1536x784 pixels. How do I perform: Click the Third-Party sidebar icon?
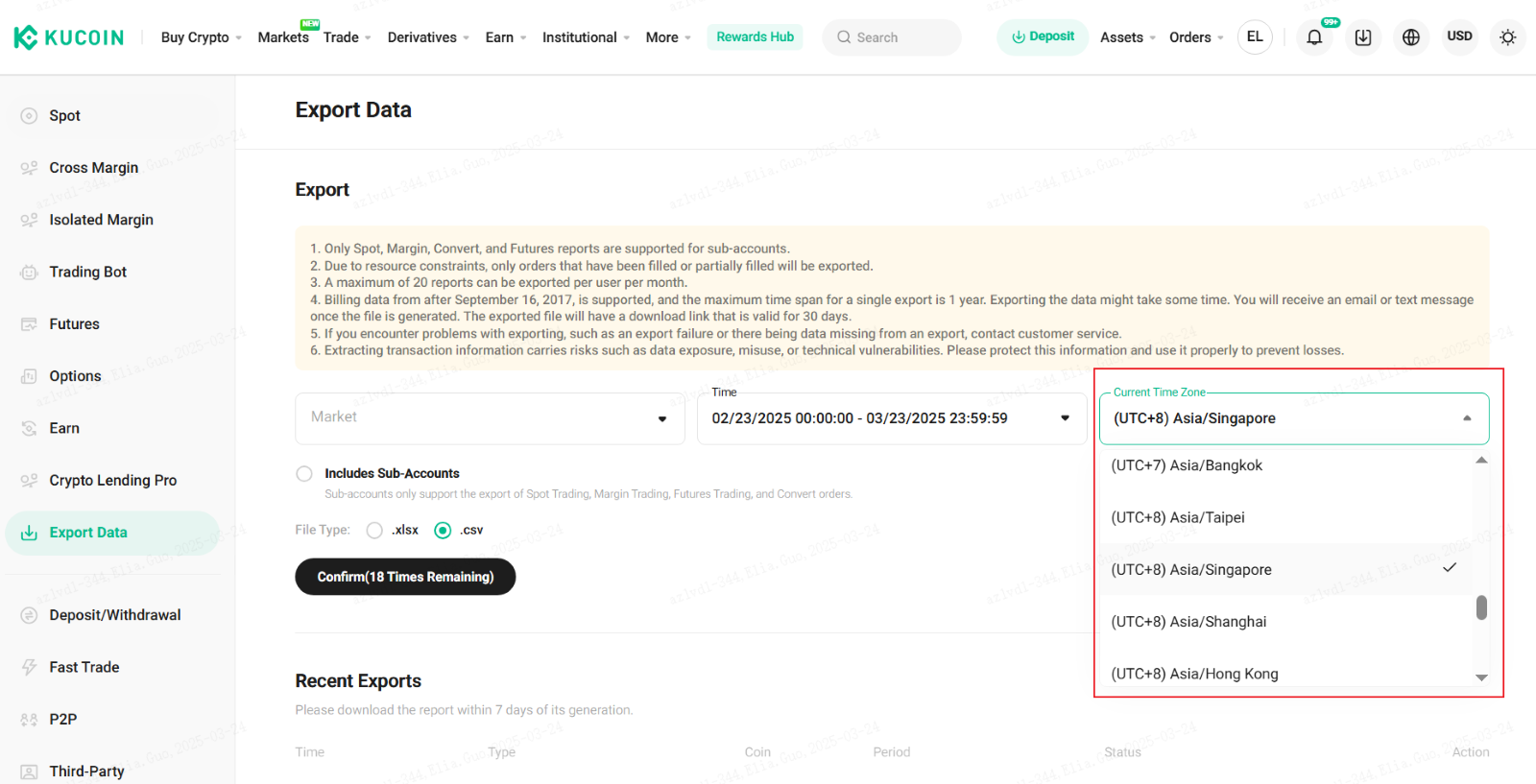click(x=29, y=772)
